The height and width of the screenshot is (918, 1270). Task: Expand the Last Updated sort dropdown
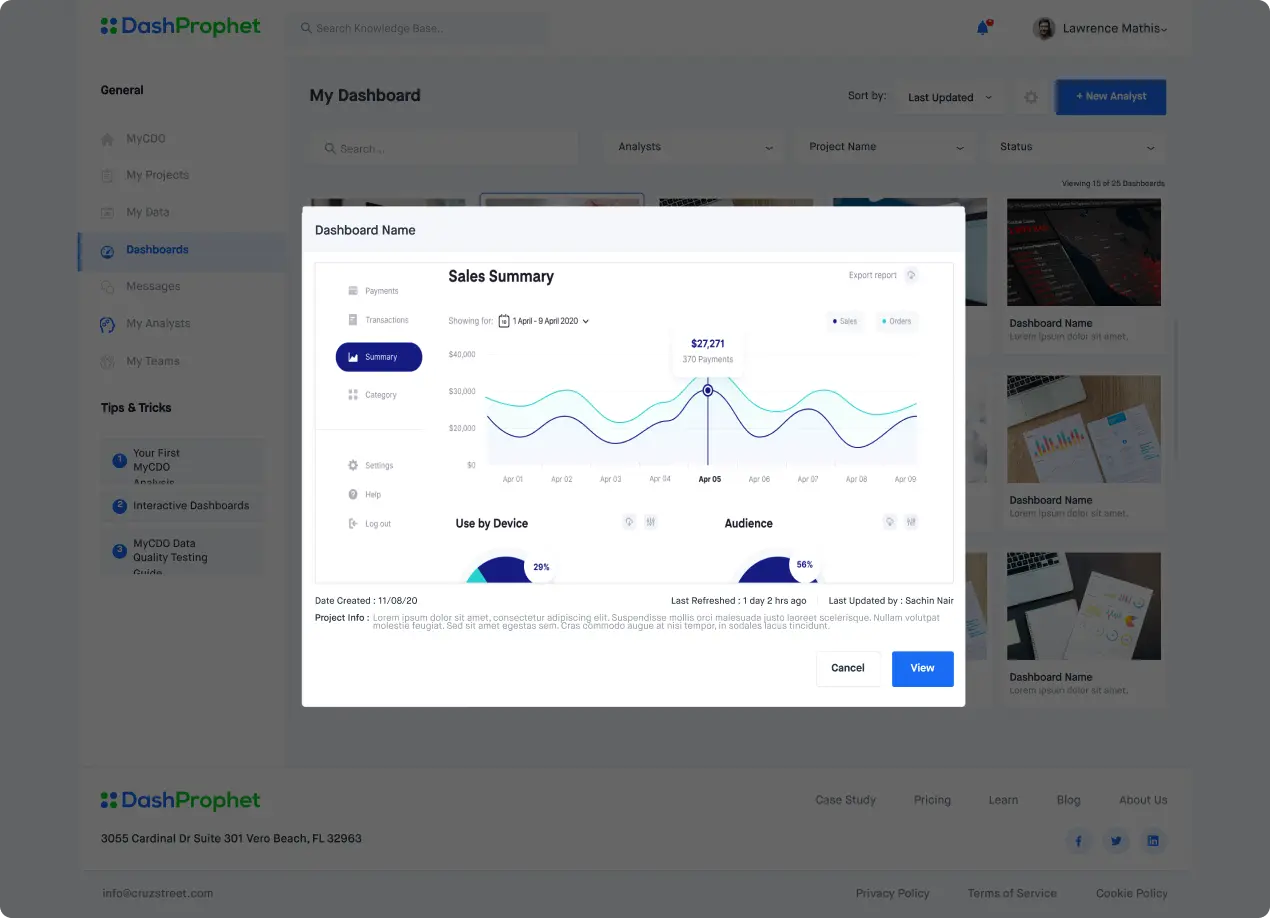[x=949, y=97]
